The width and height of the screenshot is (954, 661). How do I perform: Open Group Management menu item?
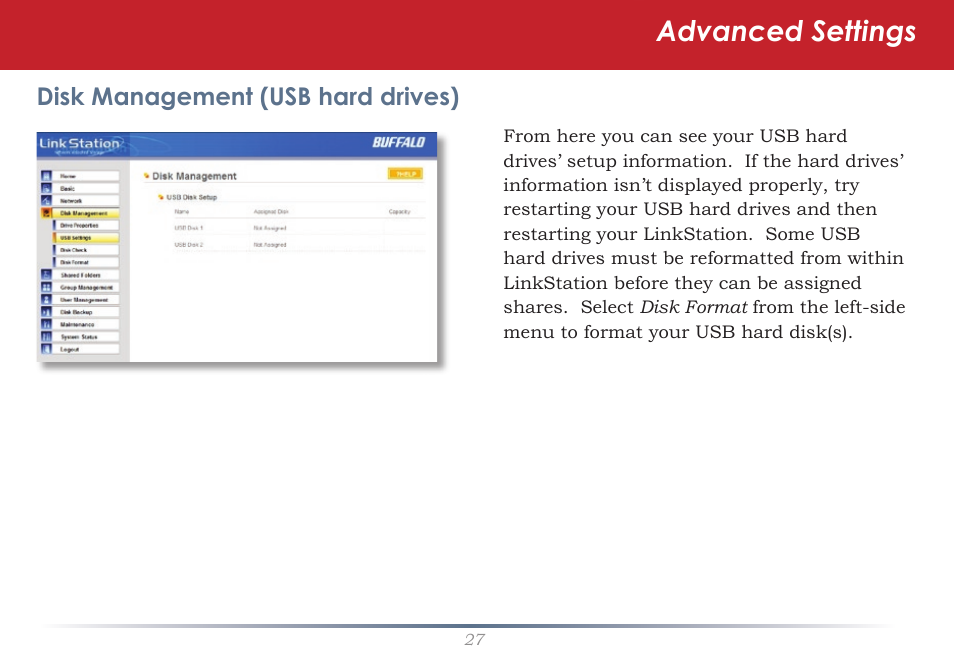pyautogui.click(x=86, y=287)
